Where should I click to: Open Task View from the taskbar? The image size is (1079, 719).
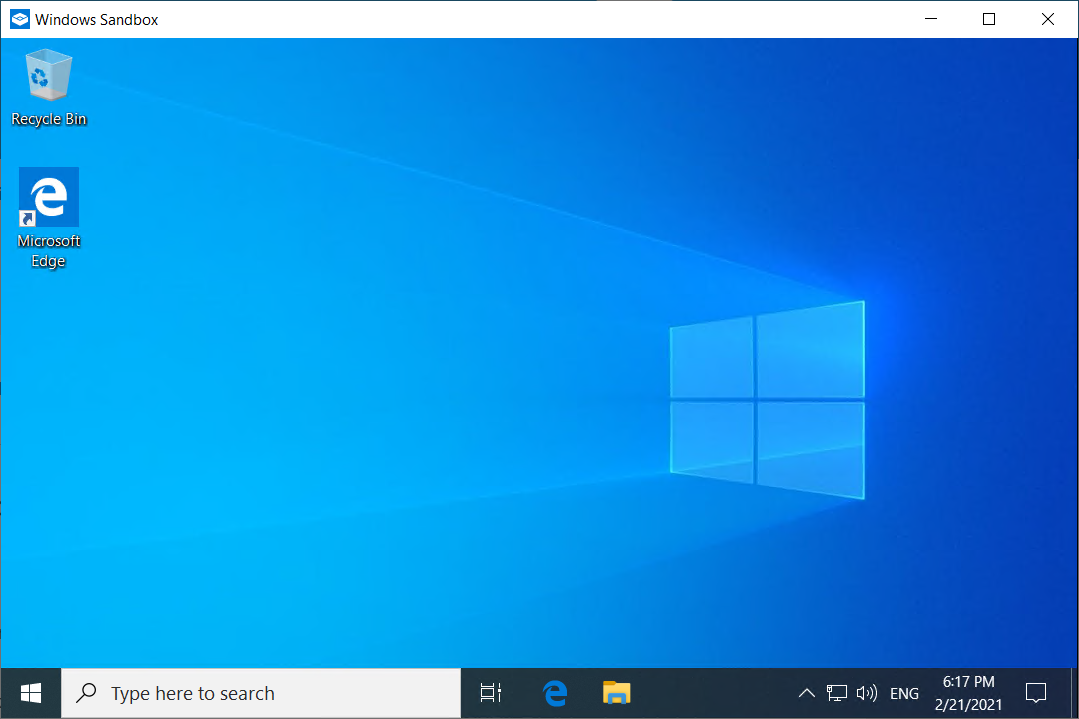pyautogui.click(x=489, y=692)
